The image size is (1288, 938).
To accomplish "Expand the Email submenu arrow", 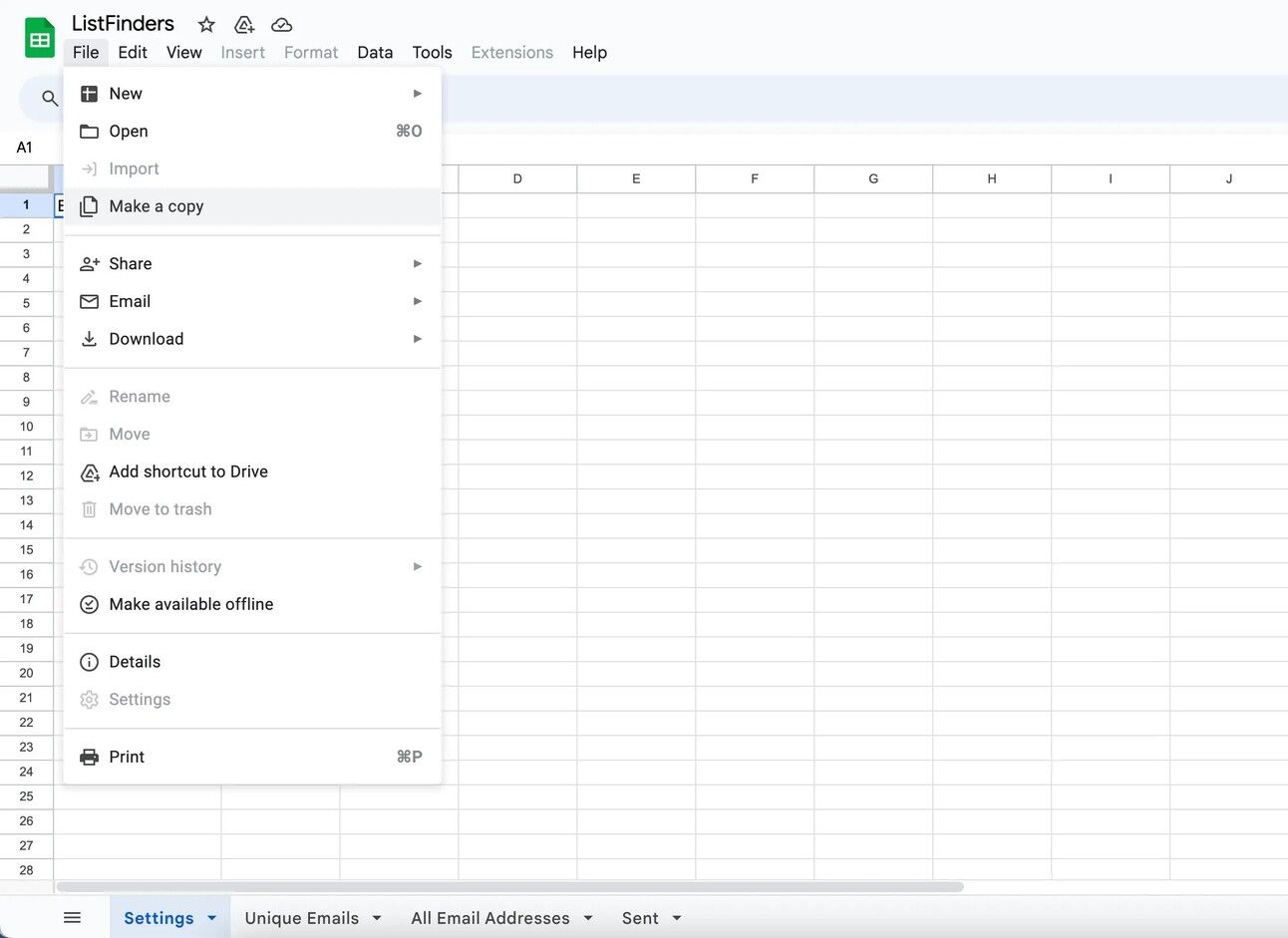I will 418,301.
